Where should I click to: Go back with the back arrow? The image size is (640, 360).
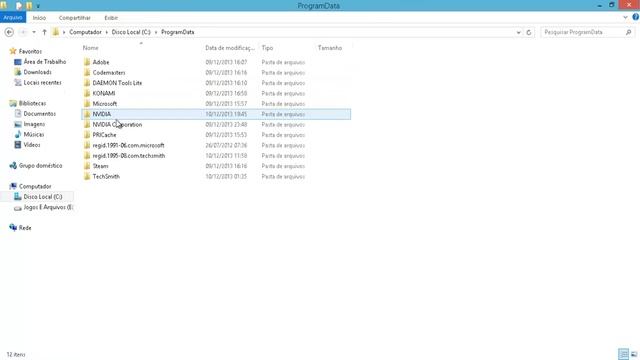pyautogui.click(x=9, y=32)
